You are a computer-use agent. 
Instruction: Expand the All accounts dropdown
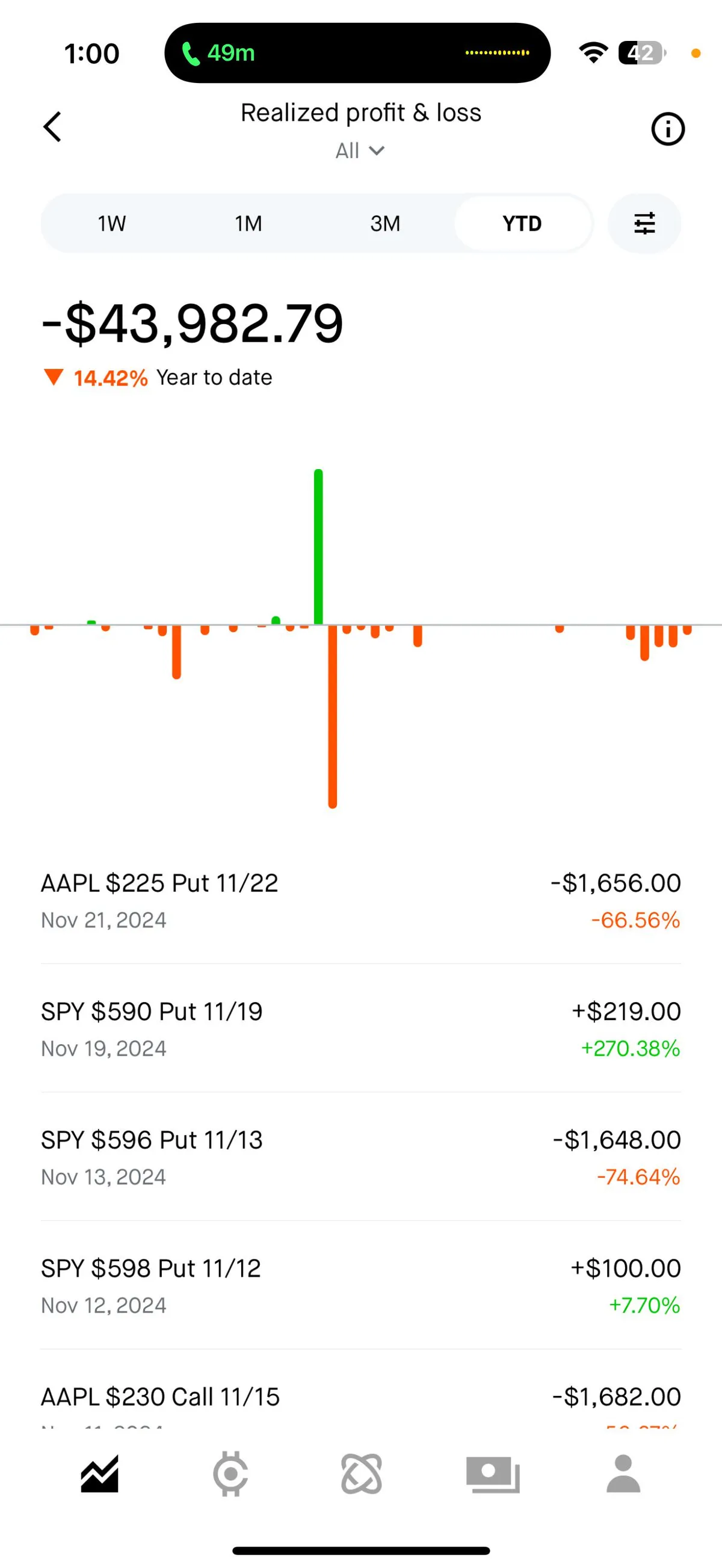click(x=360, y=150)
